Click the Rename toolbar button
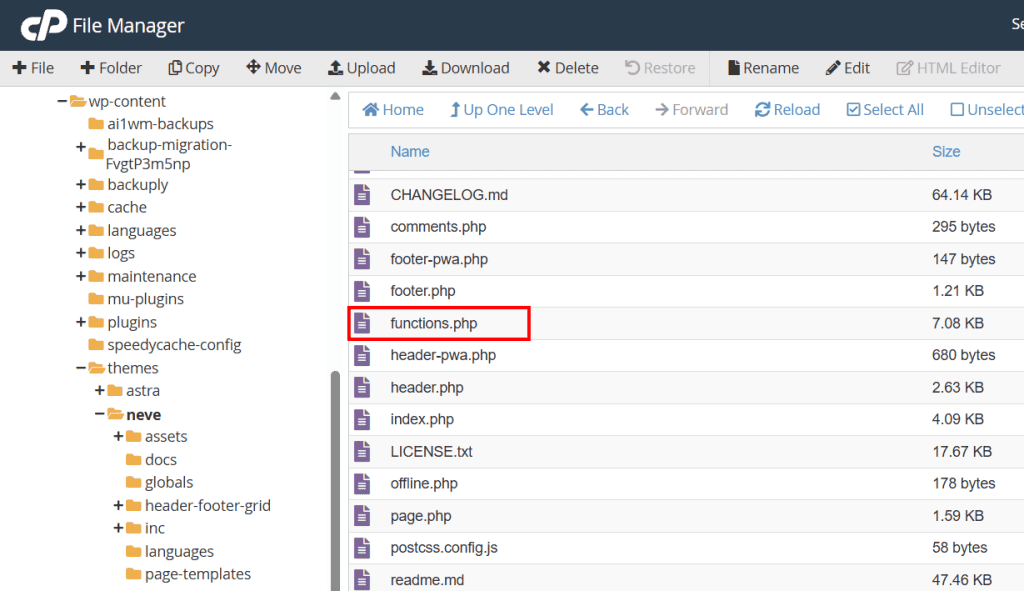The height and width of the screenshot is (591, 1024). pos(763,68)
